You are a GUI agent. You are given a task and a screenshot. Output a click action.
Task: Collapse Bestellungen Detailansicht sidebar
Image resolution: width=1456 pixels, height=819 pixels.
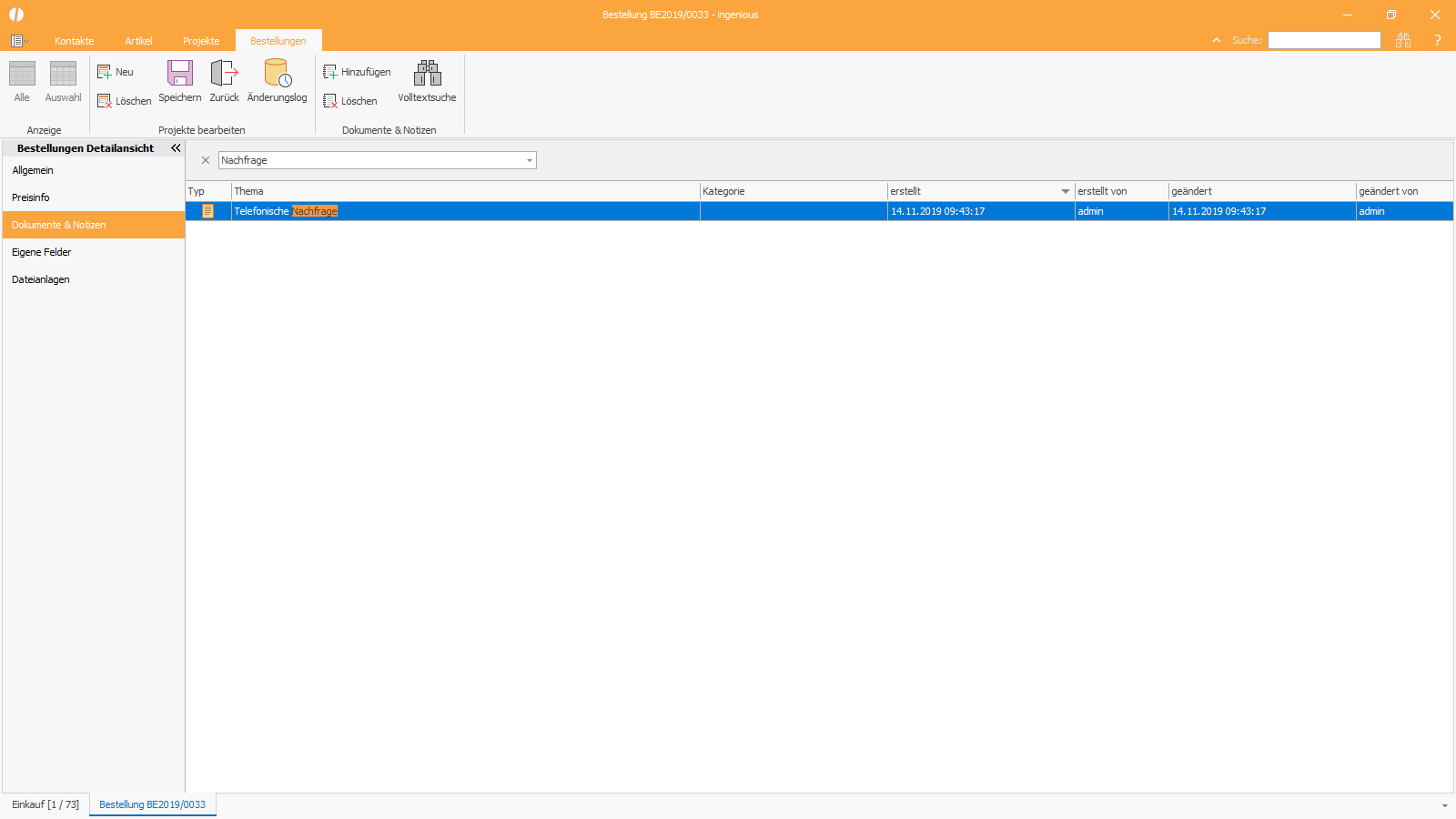click(x=176, y=147)
